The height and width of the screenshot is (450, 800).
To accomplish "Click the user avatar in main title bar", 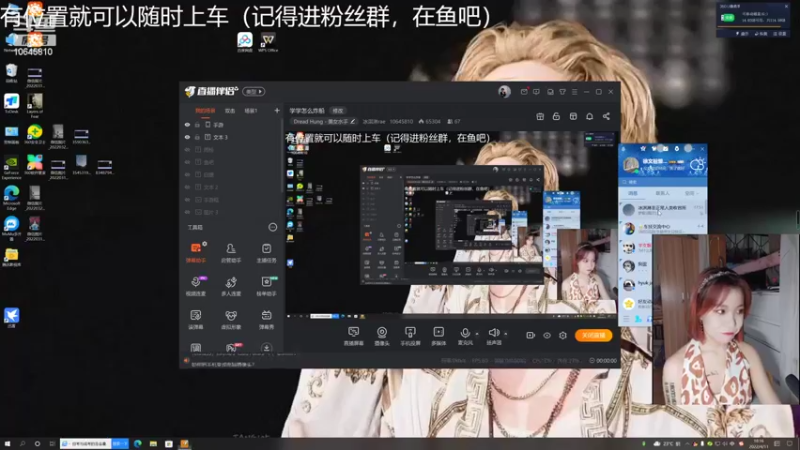I will [x=504, y=92].
